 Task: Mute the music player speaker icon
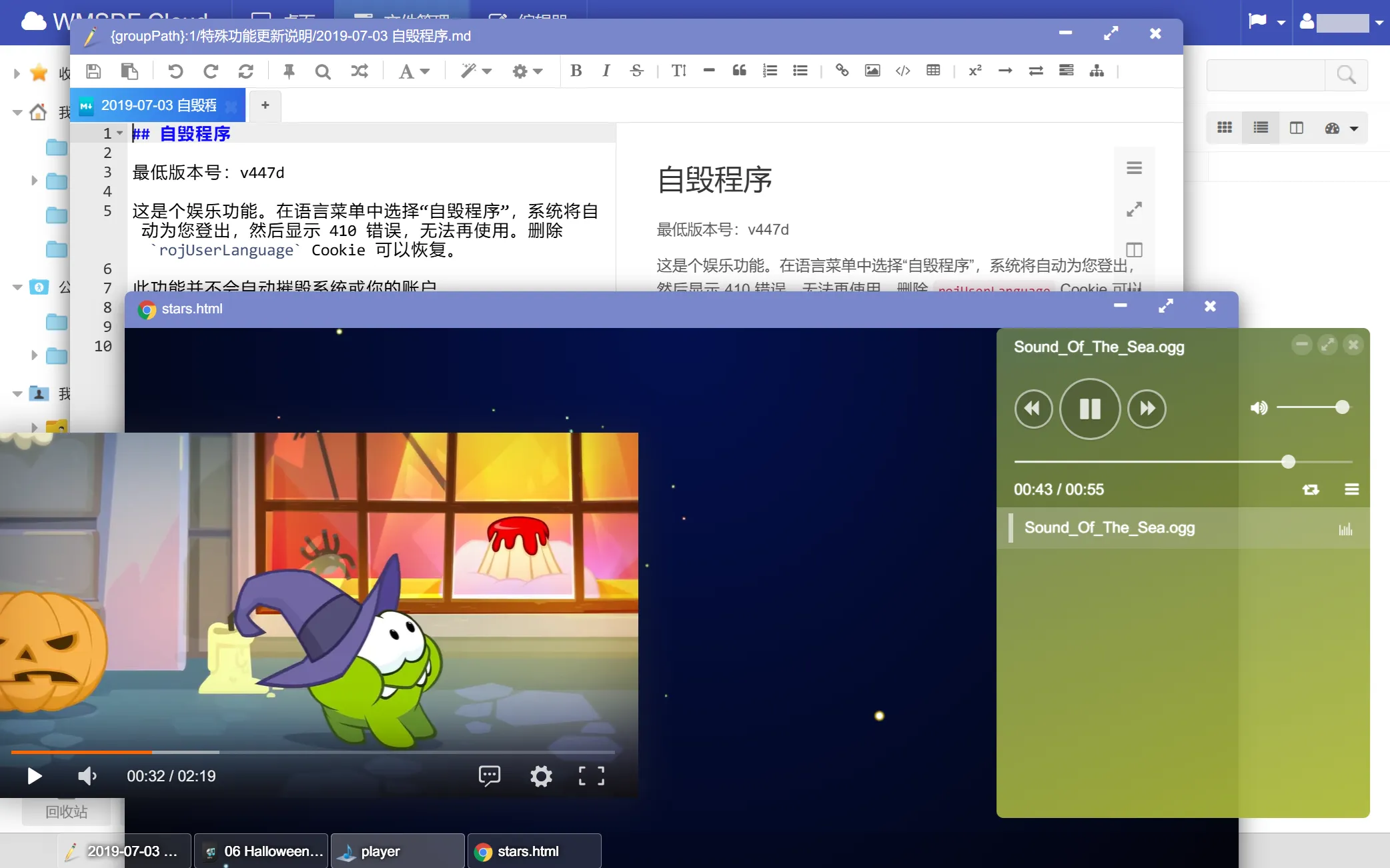click(1259, 408)
